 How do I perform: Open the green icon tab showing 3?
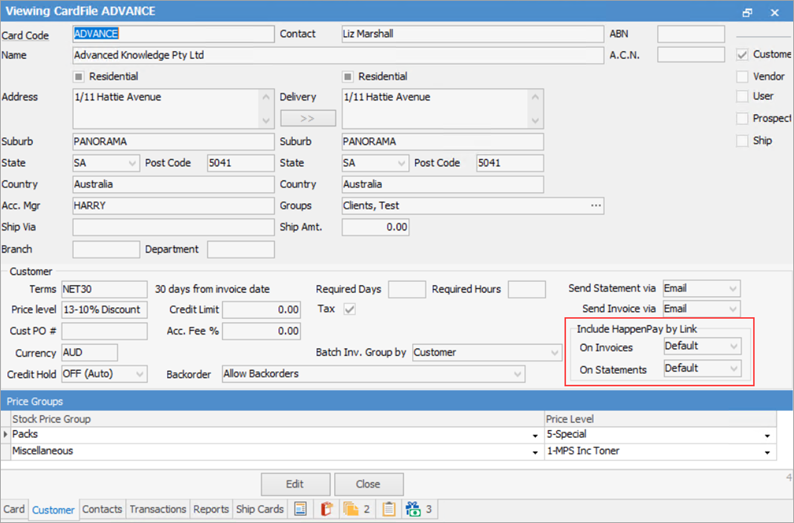[419, 509]
